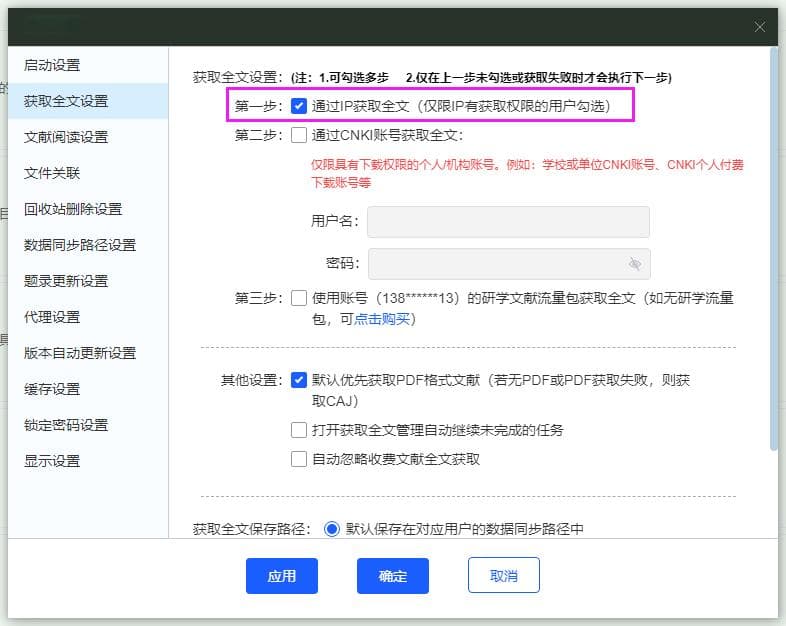Click the 取消 button
The width and height of the screenshot is (786, 626).
(504, 575)
